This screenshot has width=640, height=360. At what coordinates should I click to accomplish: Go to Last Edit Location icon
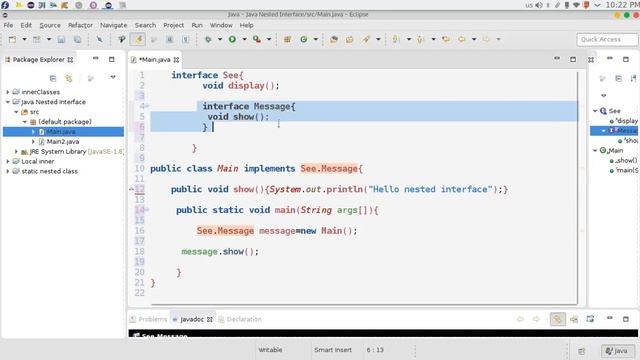446,39
